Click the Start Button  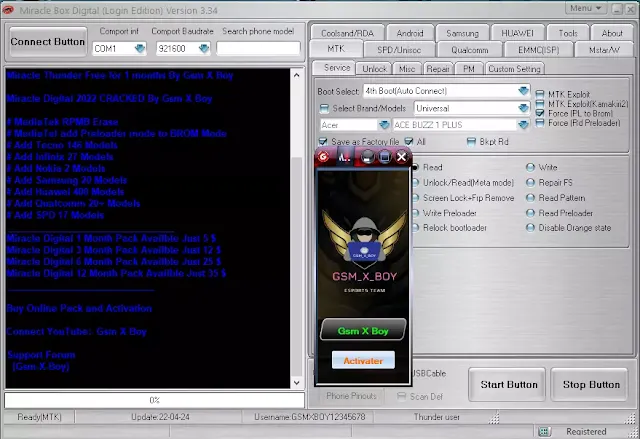point(509,384)
